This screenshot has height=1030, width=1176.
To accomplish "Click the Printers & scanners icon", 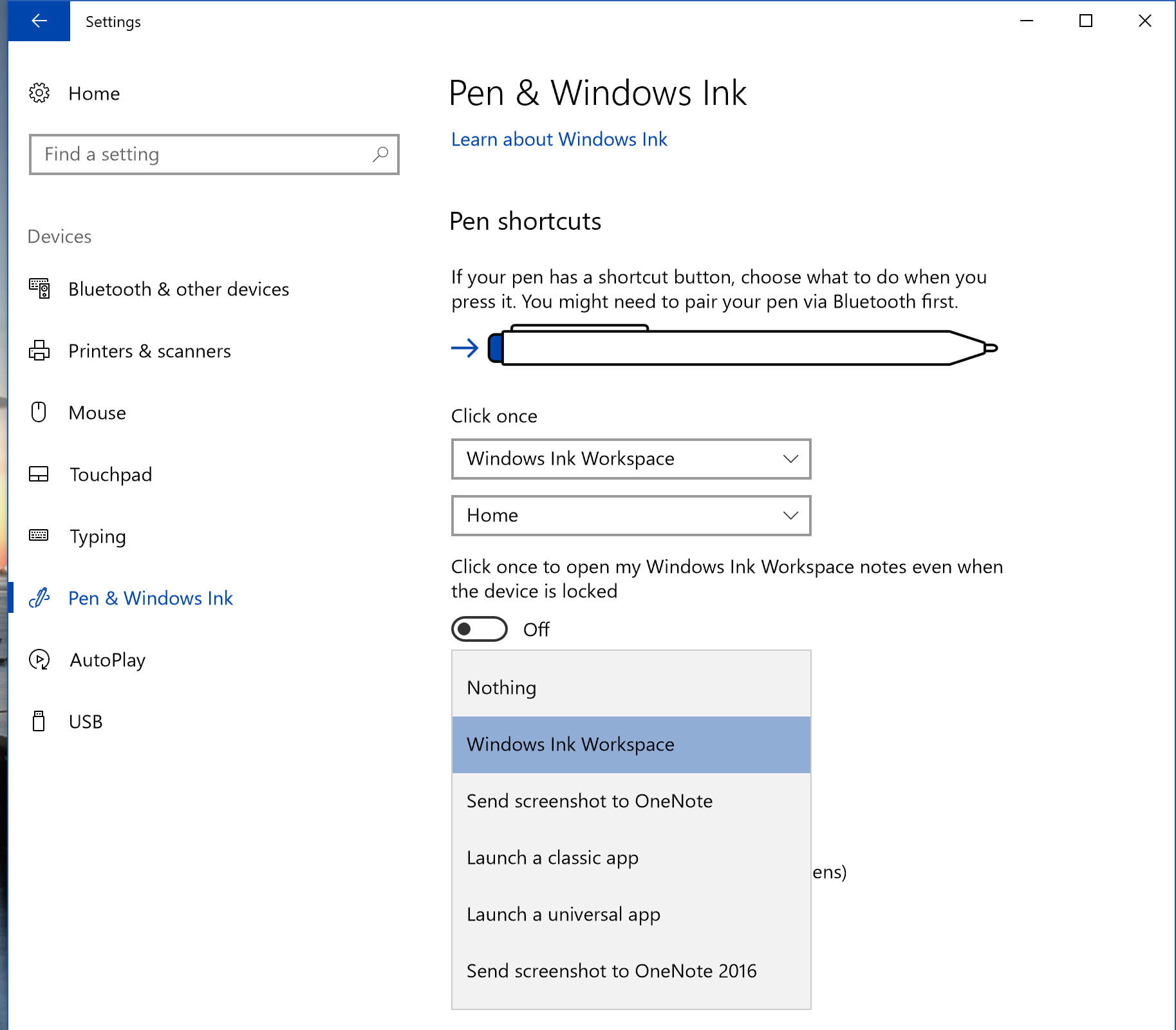I will click(40, 351).
